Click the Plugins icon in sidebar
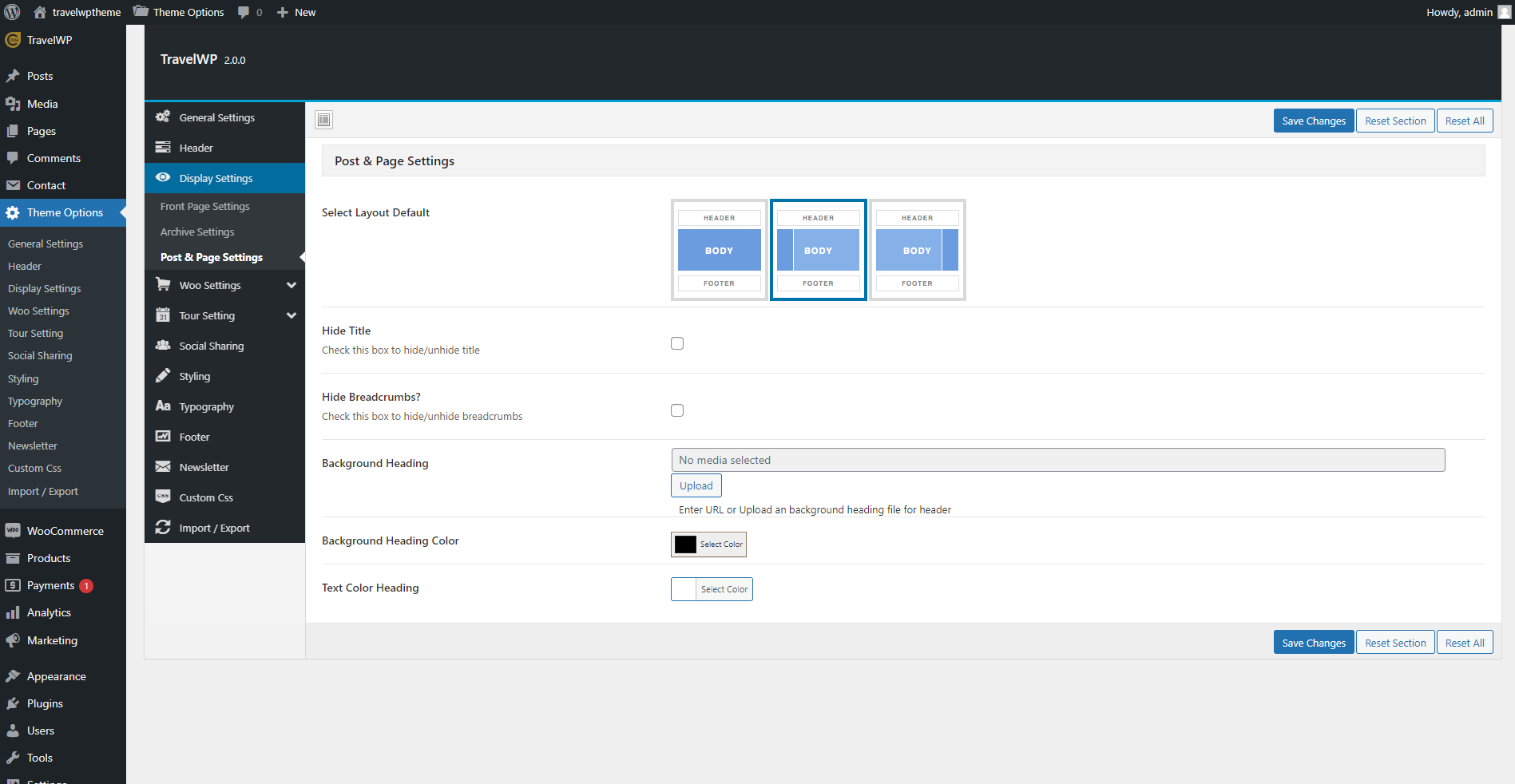 click(13, 703)
